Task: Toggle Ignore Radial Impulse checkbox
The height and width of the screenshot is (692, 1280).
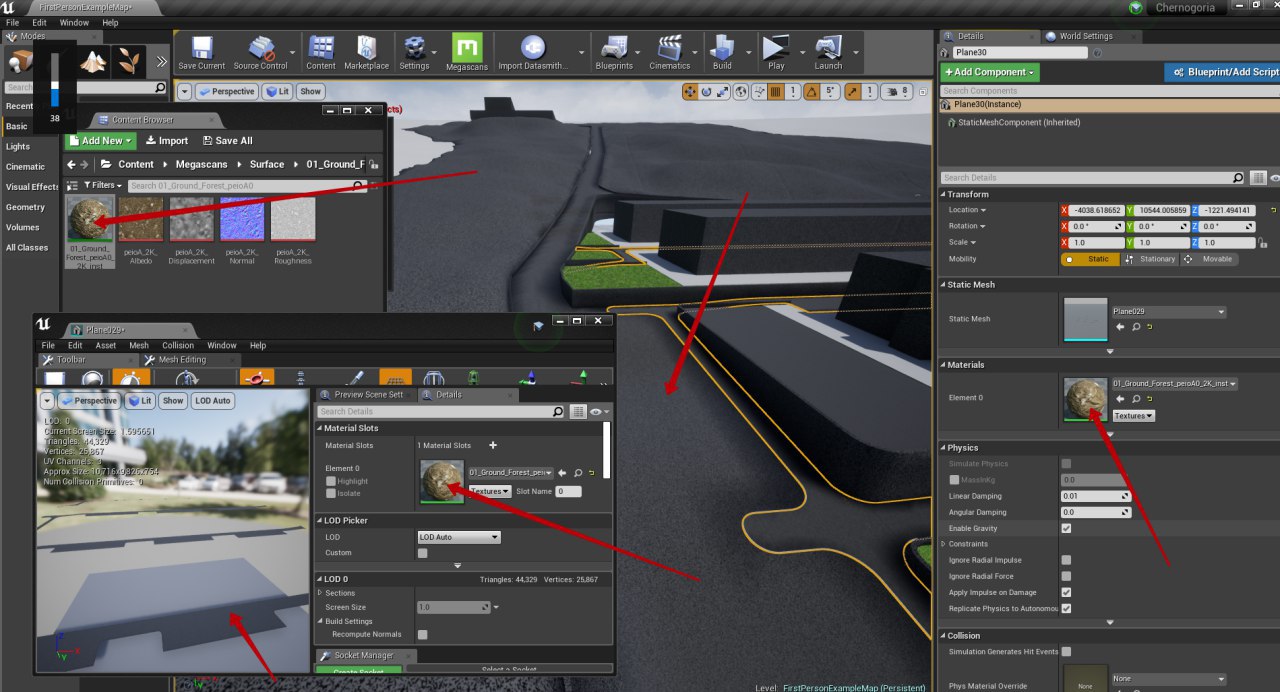Action: [1066, 560]
